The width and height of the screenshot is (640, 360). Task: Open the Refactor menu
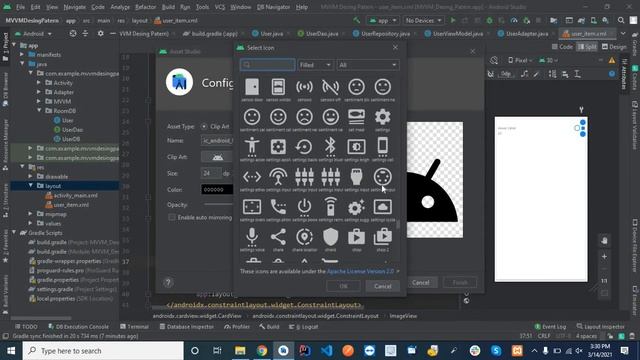145,7
